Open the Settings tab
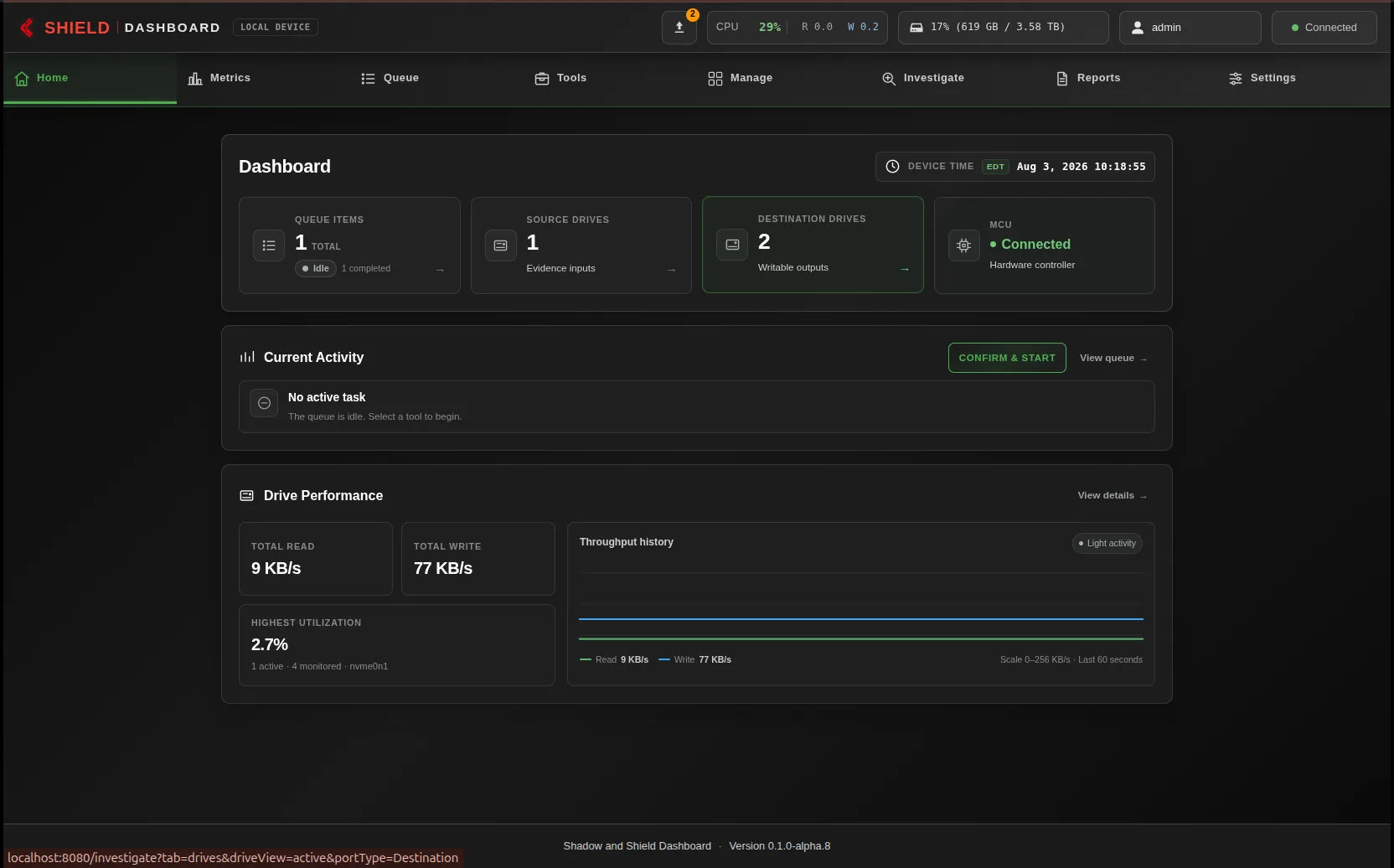The image size is (1394, 868). coord(1304,78)
